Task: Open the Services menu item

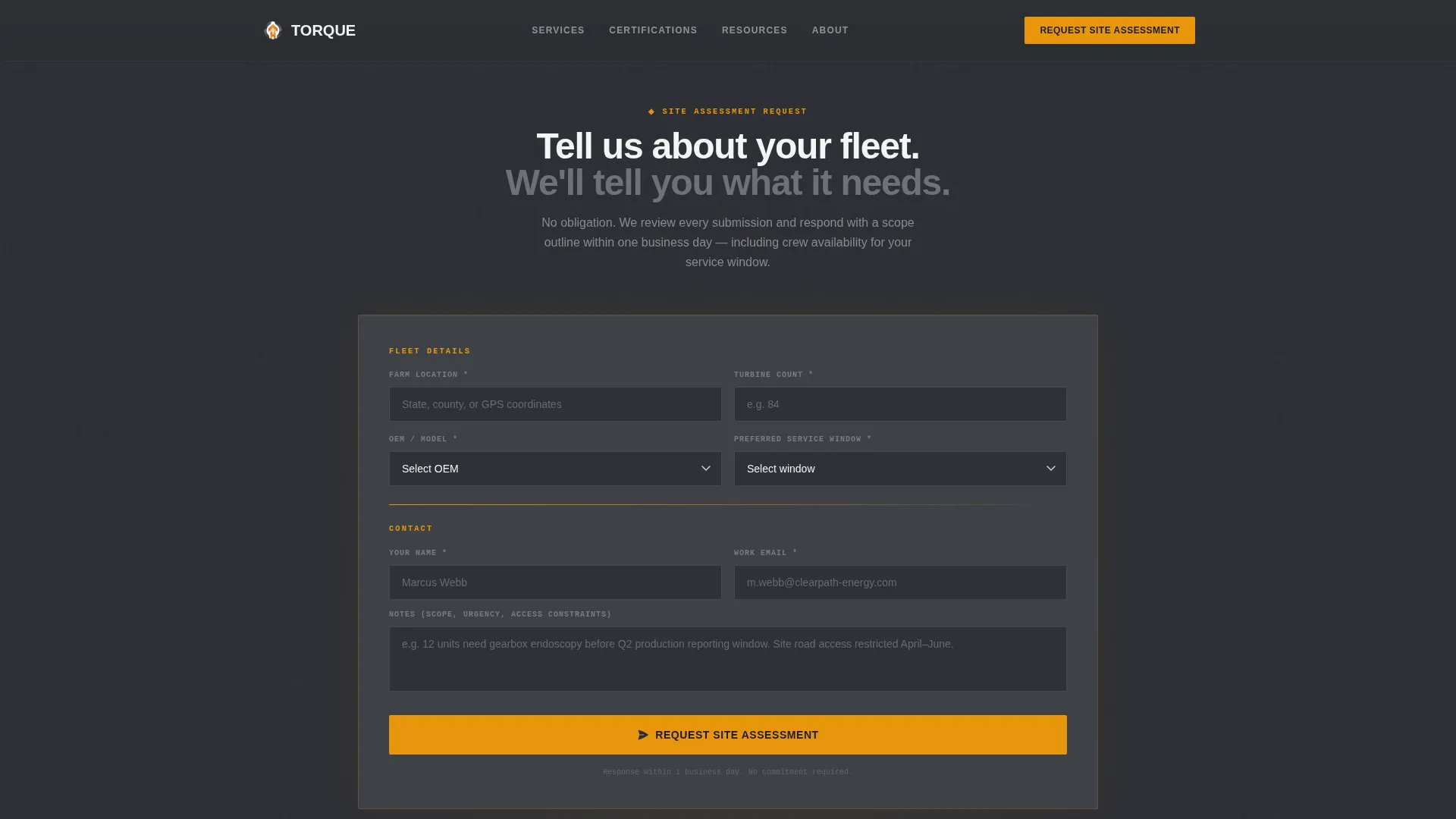Action: (558, 30)
